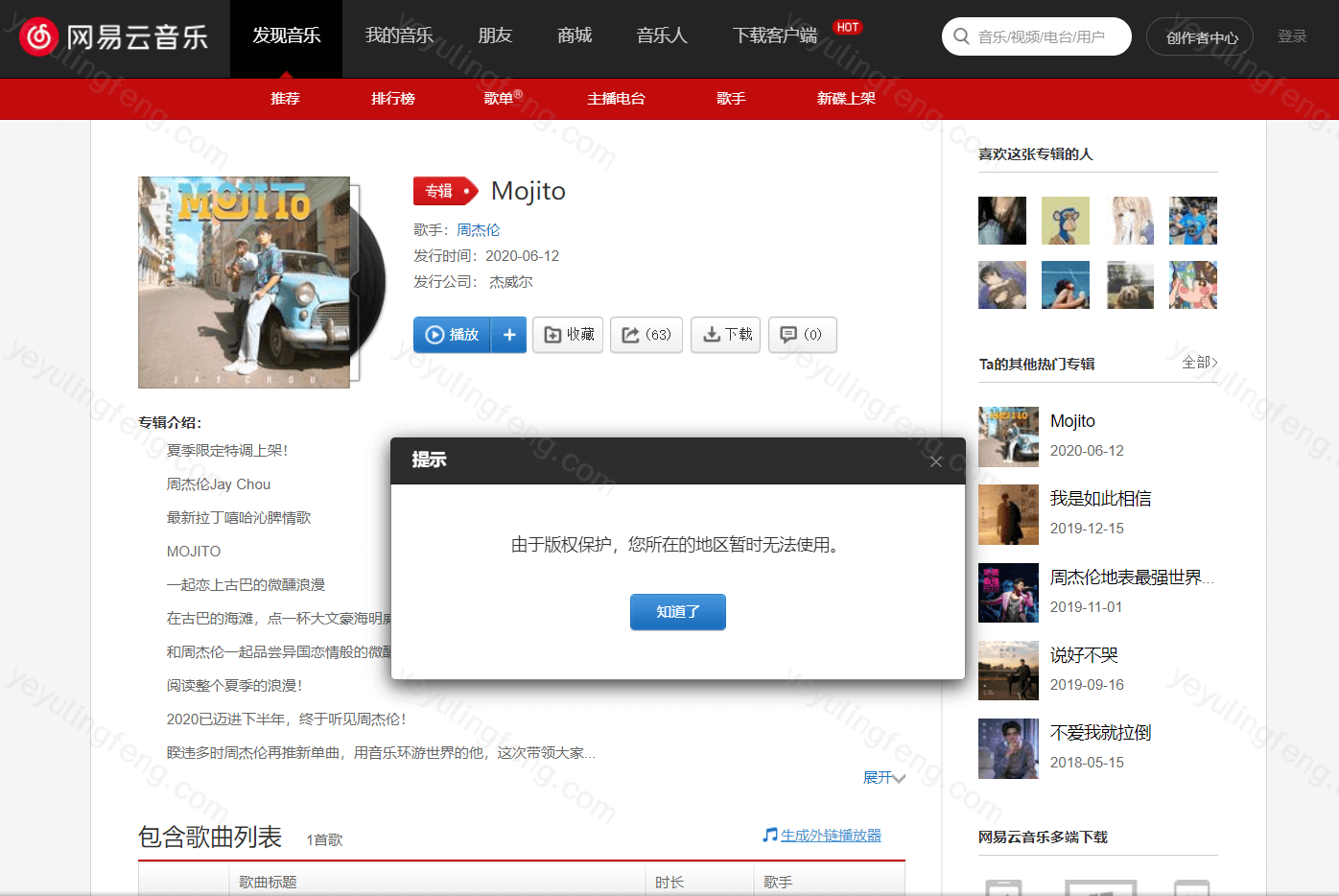Screen dimensions: 1339x896
Task: Click the Mojito album cover image
Action: (x=244, y=282)
